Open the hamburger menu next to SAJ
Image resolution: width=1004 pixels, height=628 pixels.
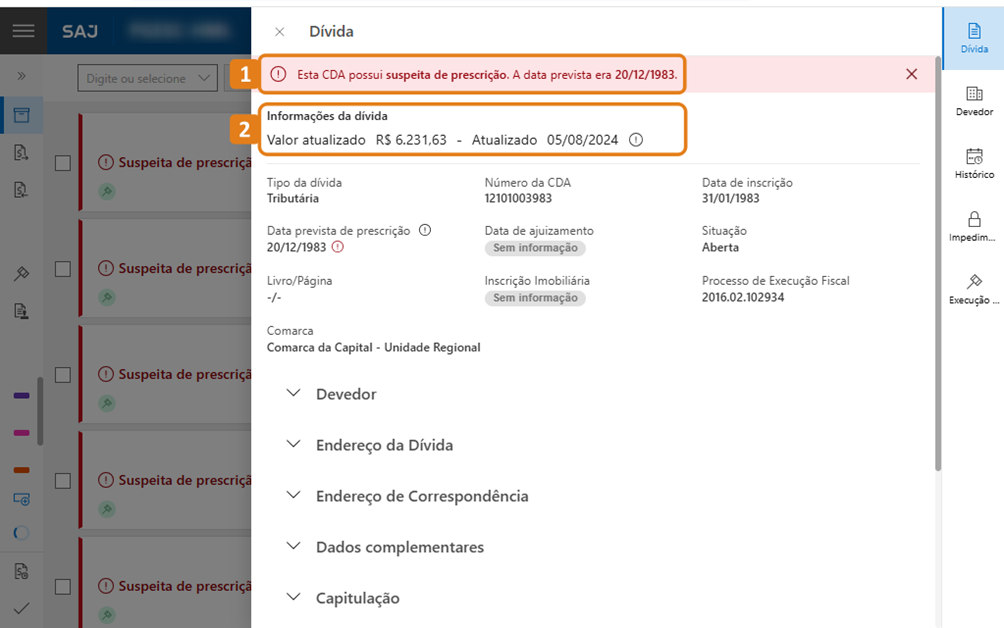coord(23,31)
